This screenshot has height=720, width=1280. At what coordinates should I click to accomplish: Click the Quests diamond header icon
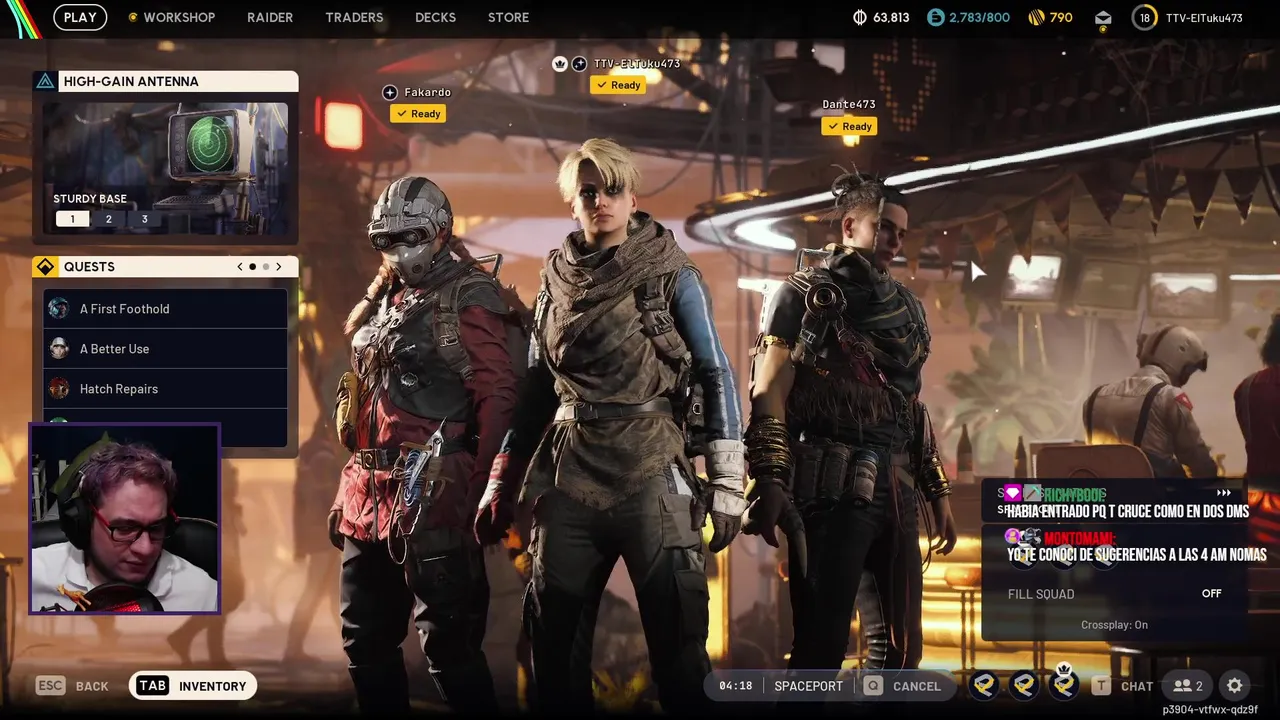click(45, 267)
